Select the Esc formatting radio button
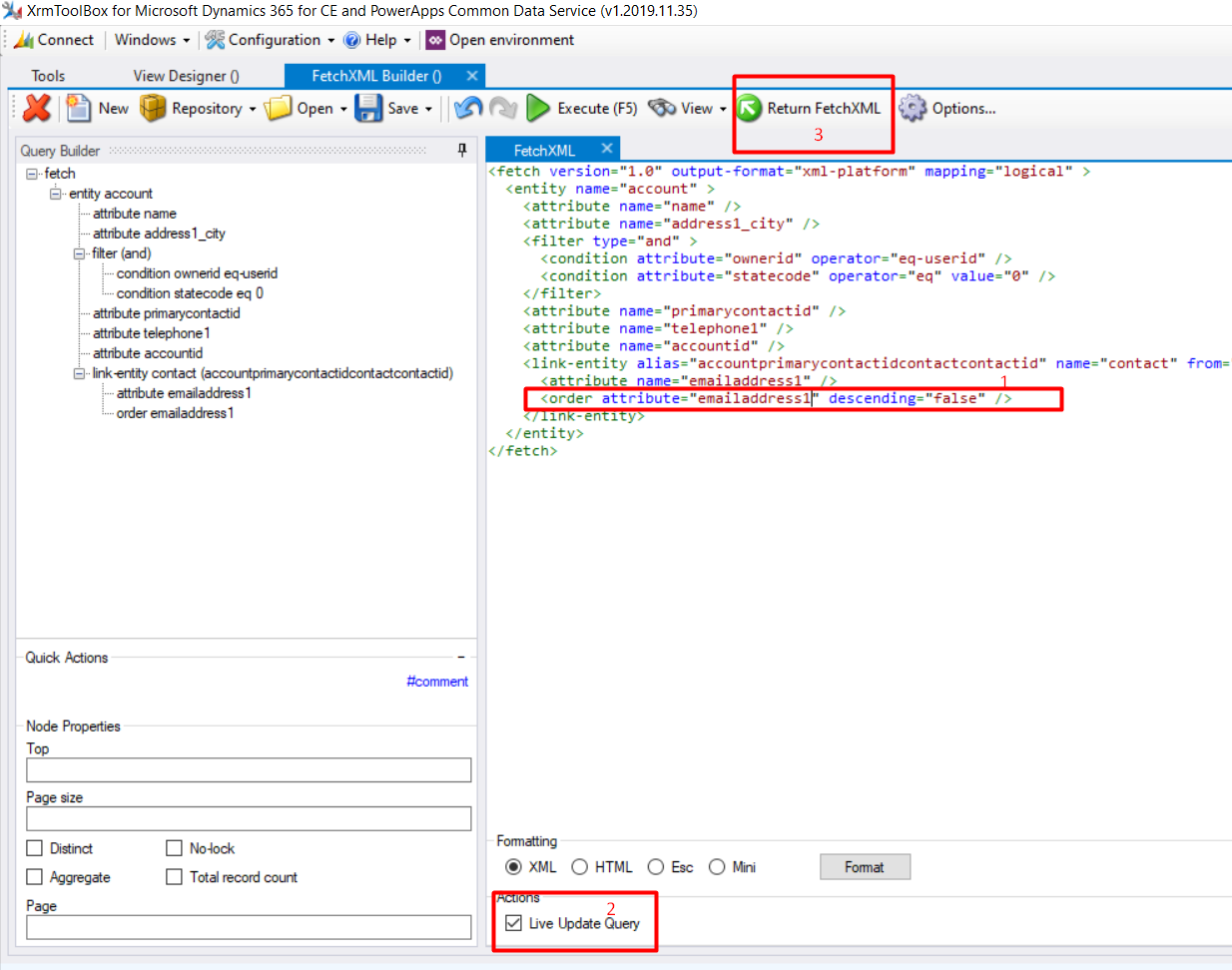1232x970 pixels. 656,867
